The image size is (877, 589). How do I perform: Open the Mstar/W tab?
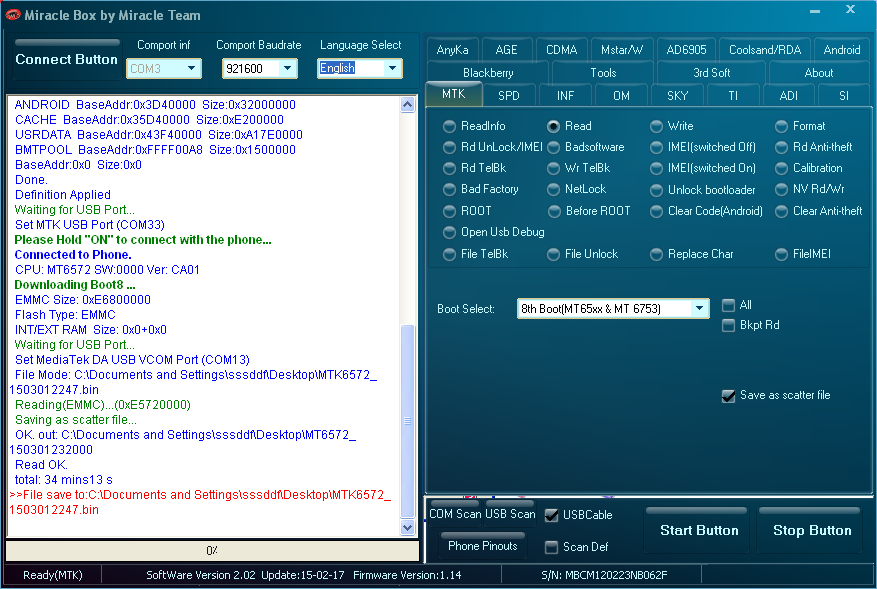(x=622, y=50)
